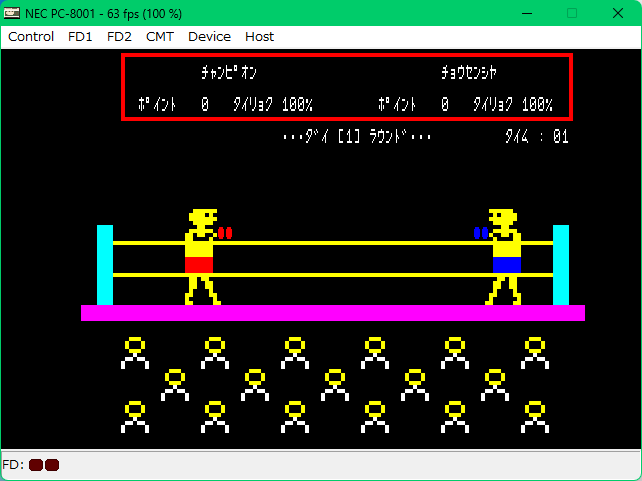Open the CMT cassette menu
This screenshot has width=642, height=481.
(160, 36)
